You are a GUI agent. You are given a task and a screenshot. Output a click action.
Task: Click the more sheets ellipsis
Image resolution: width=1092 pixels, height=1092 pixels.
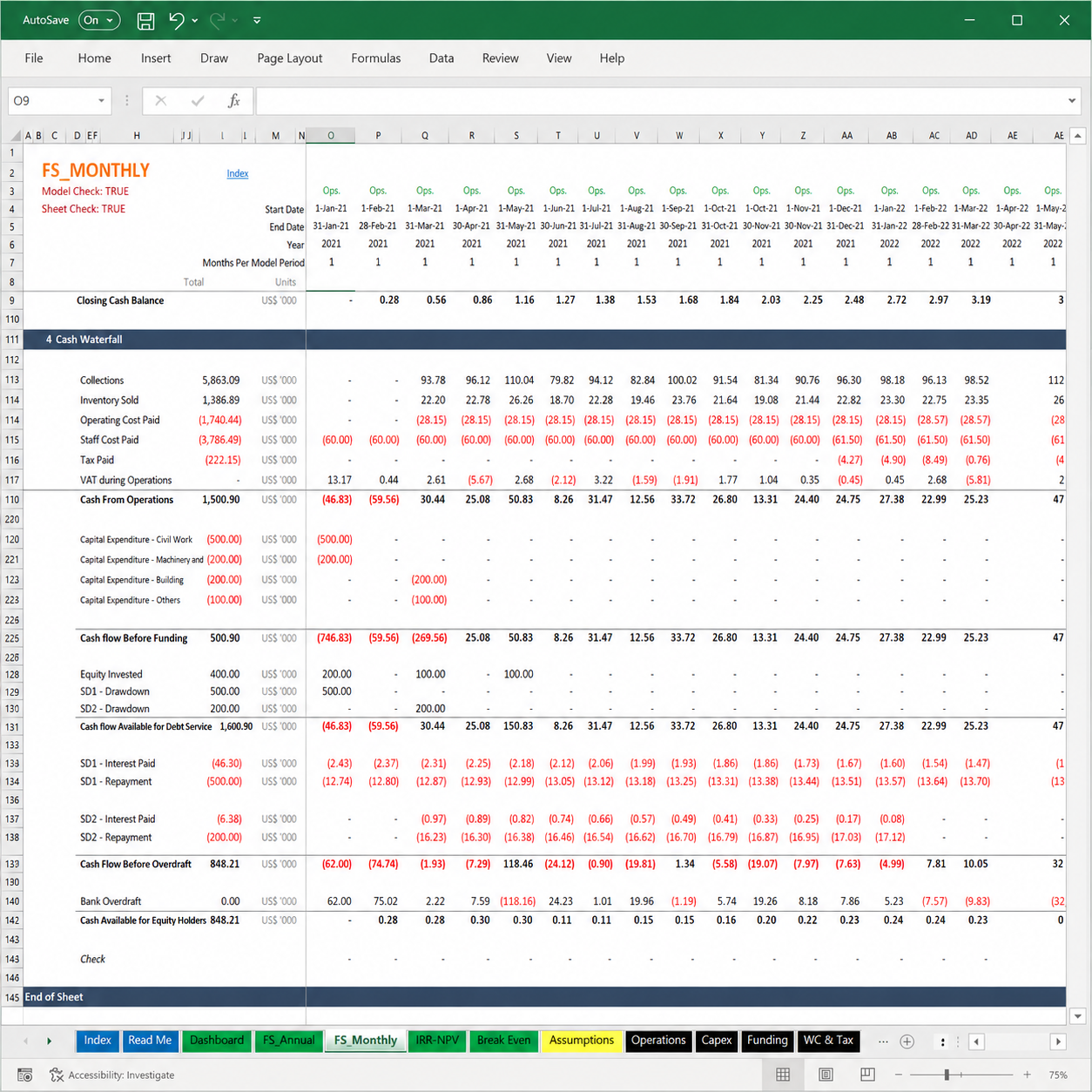(883, 1041)
